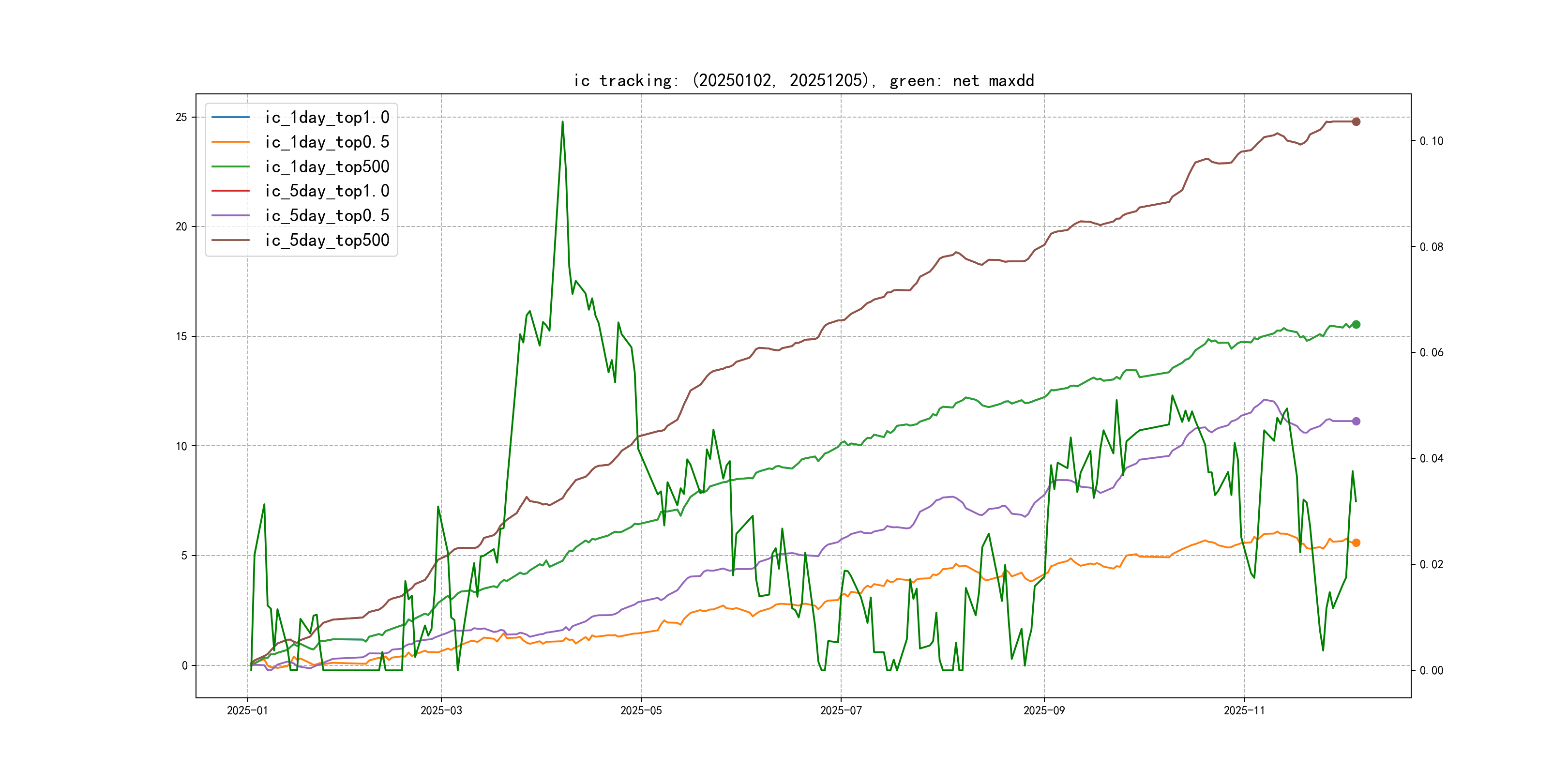Click the purple line swatch in legend
This screenshot has height=784, width=1568.
(x=230, y=215)
